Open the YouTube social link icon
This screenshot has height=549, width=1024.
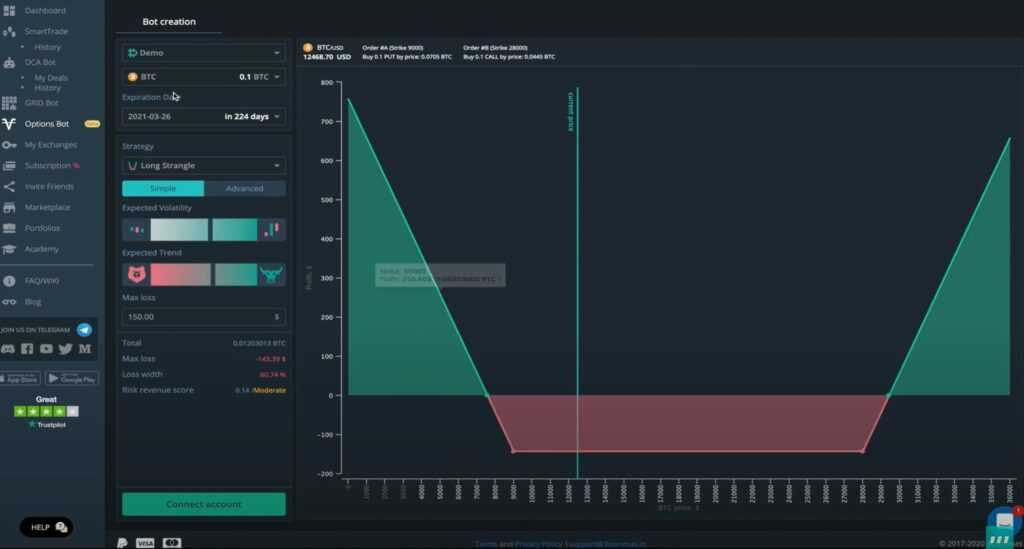tap(46, 349)
